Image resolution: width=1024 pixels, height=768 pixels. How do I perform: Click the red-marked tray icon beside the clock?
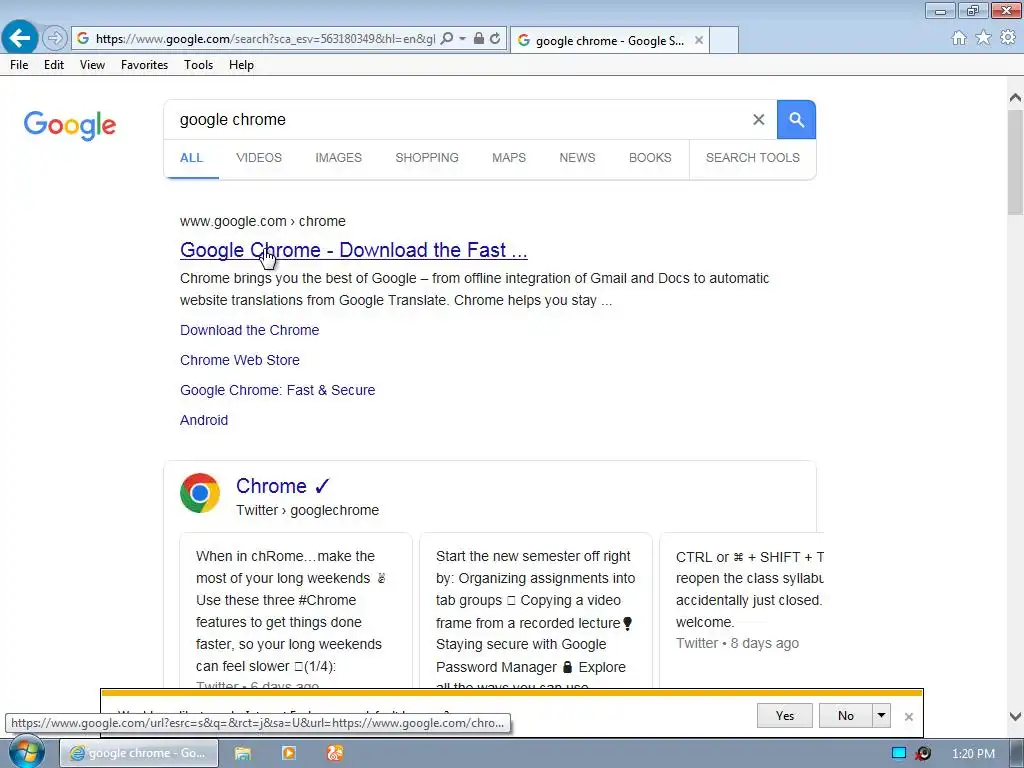[923, 754]
